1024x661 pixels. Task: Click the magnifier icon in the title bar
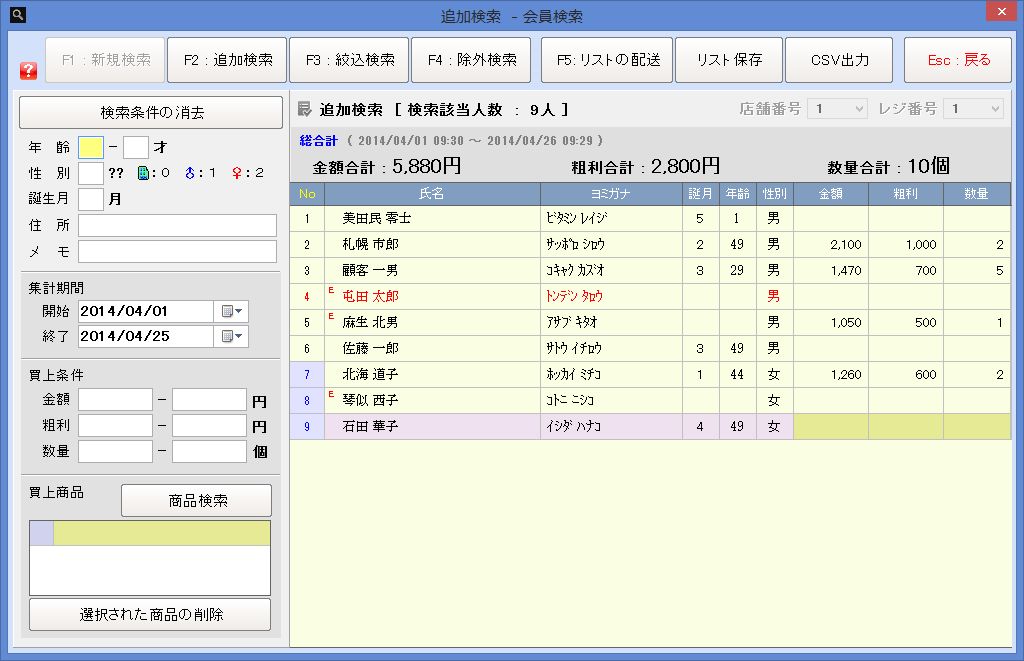[x=17, y=15]
